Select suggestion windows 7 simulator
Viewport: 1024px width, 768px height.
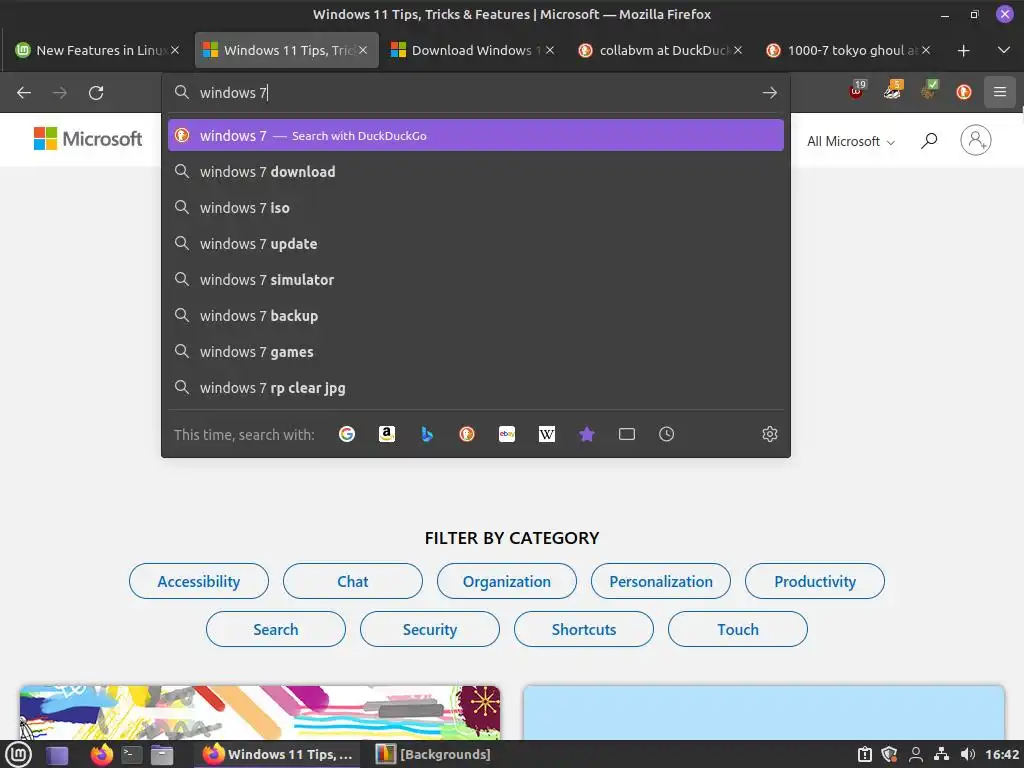pos(475,280)
